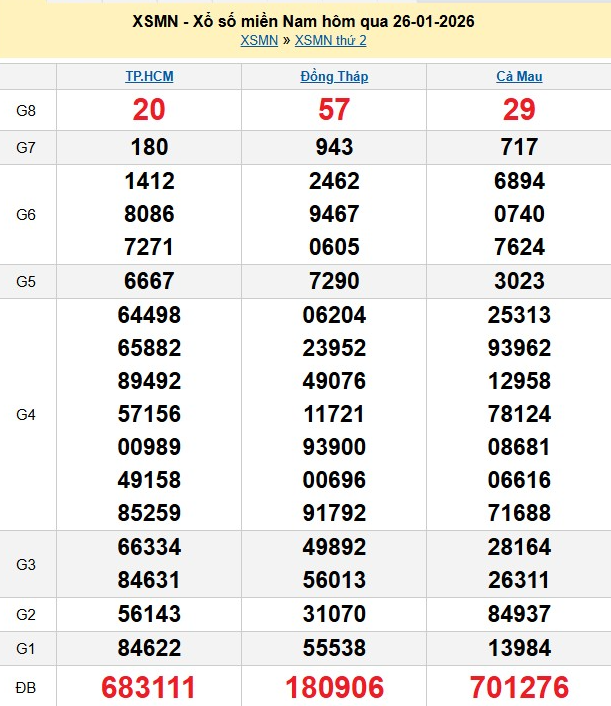Click the red G8 number 29

(519, 111)
